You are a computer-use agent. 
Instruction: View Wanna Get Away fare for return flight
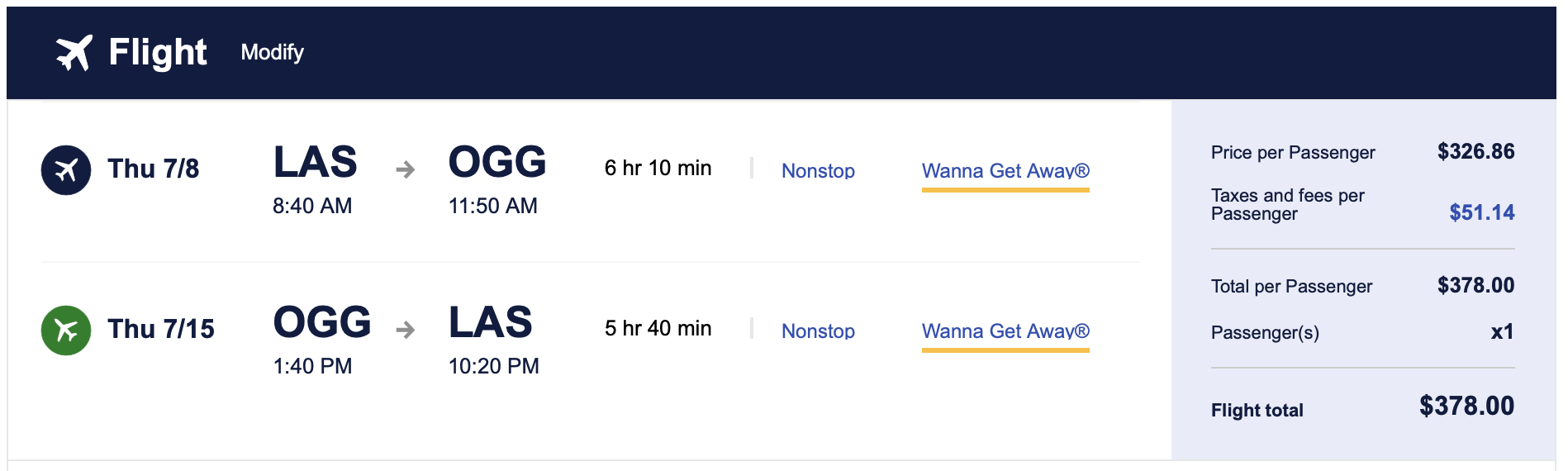tap(1005, 331)
